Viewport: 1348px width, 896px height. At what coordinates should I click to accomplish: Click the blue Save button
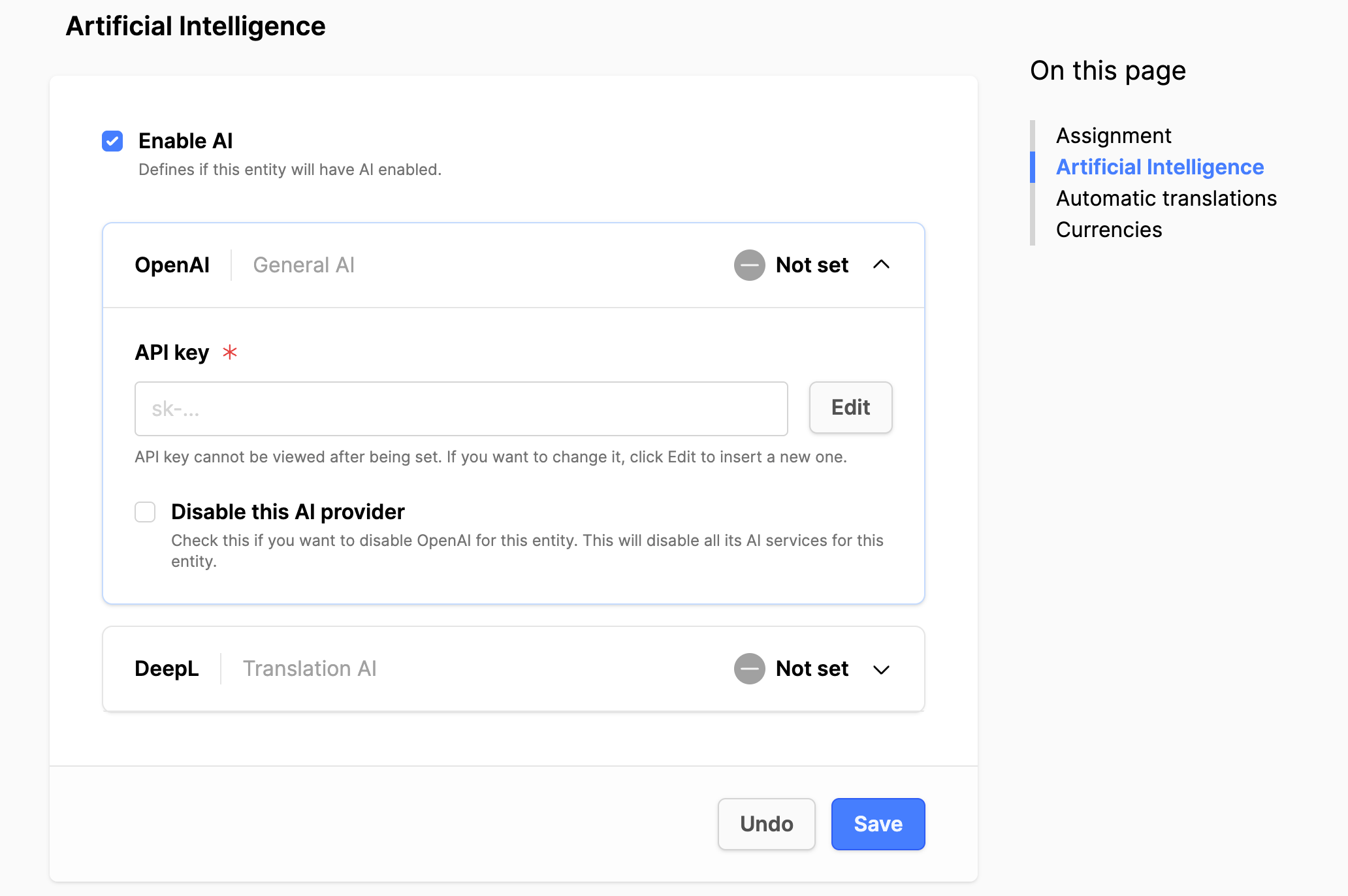click(x=878, y=824)
